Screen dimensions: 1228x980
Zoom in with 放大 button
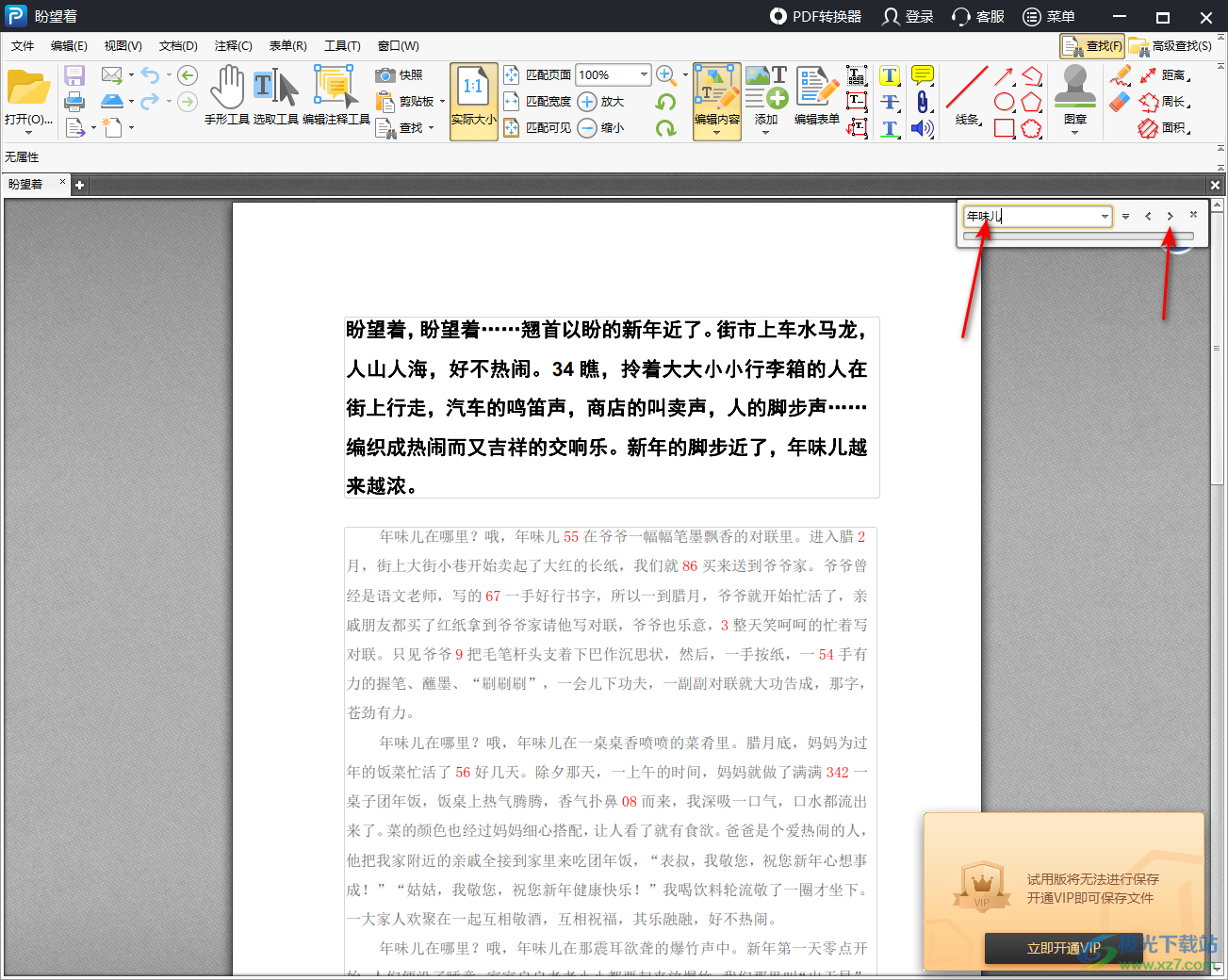pos(601,101)
